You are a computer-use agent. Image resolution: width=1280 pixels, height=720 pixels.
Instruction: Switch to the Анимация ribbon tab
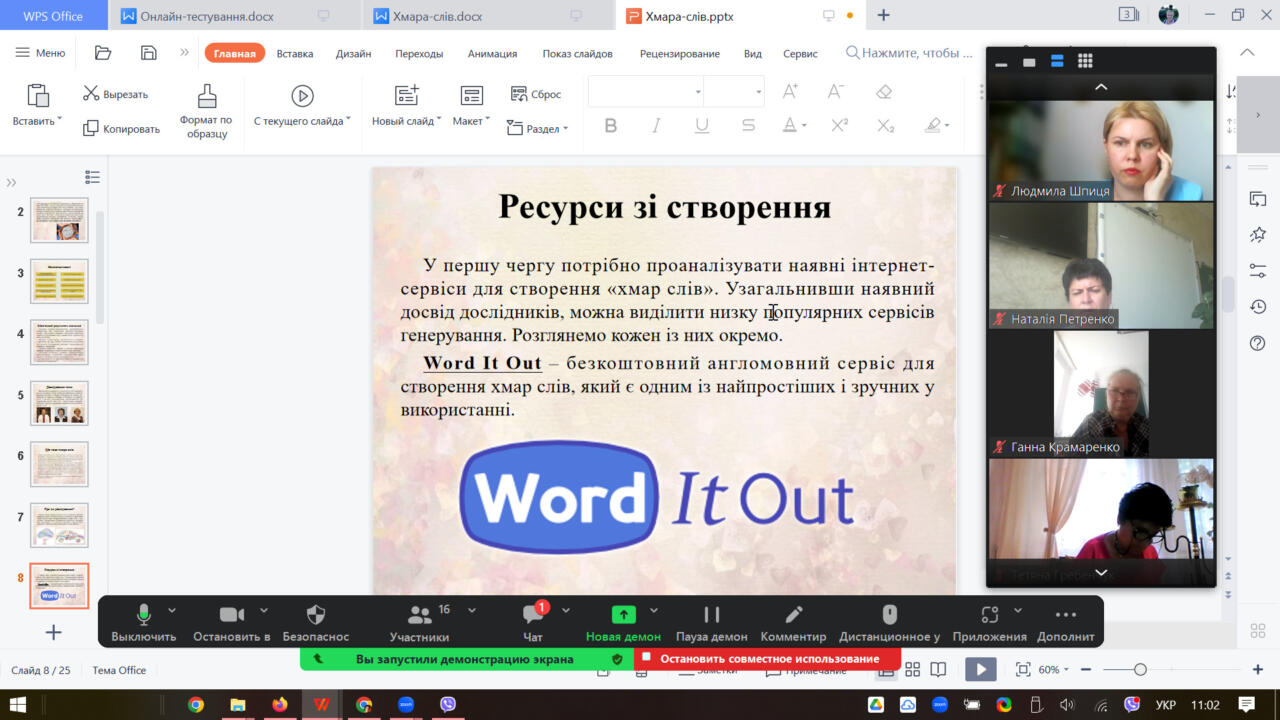(492, 54)
